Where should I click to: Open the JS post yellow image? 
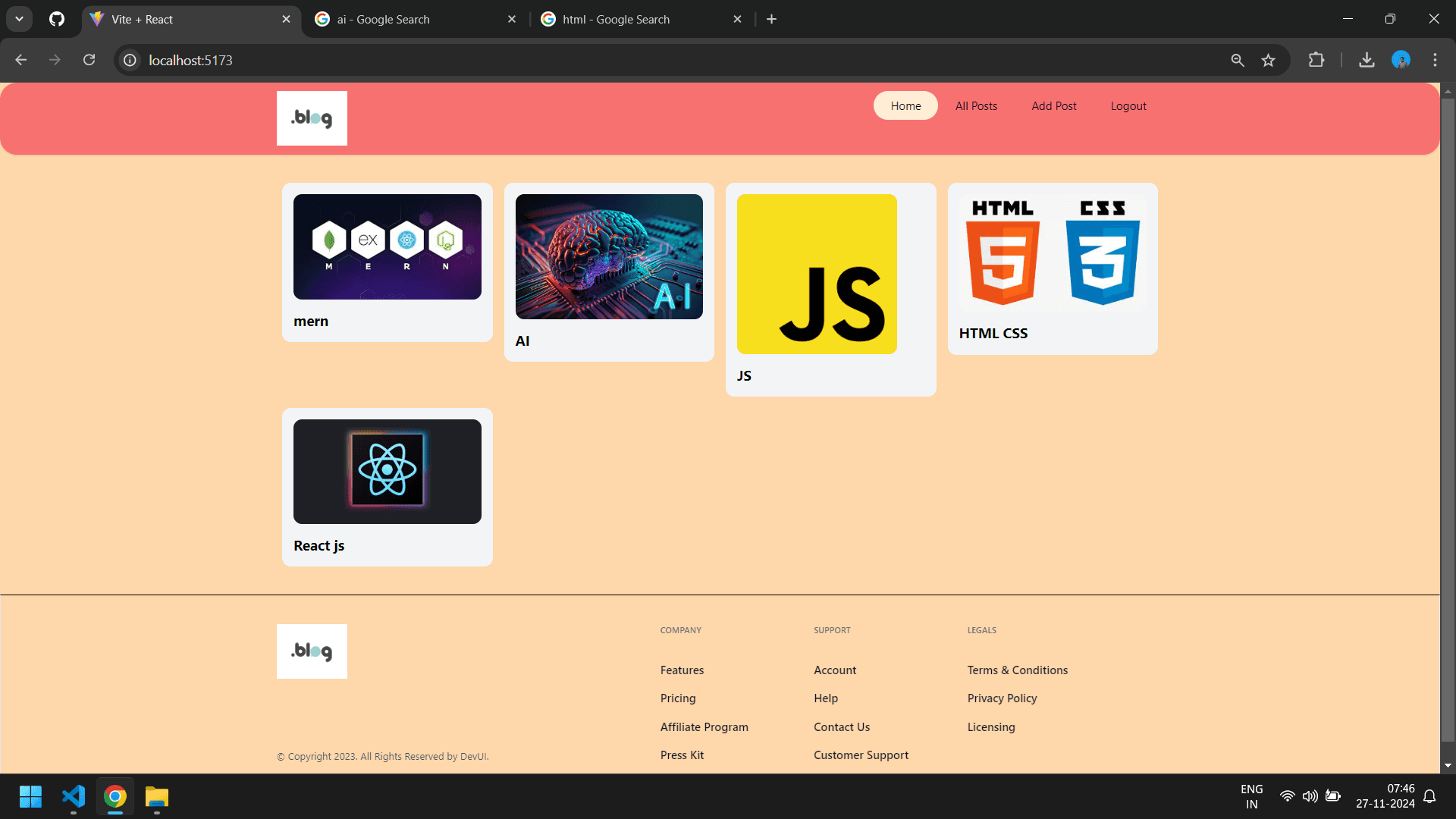coord(817,274)
